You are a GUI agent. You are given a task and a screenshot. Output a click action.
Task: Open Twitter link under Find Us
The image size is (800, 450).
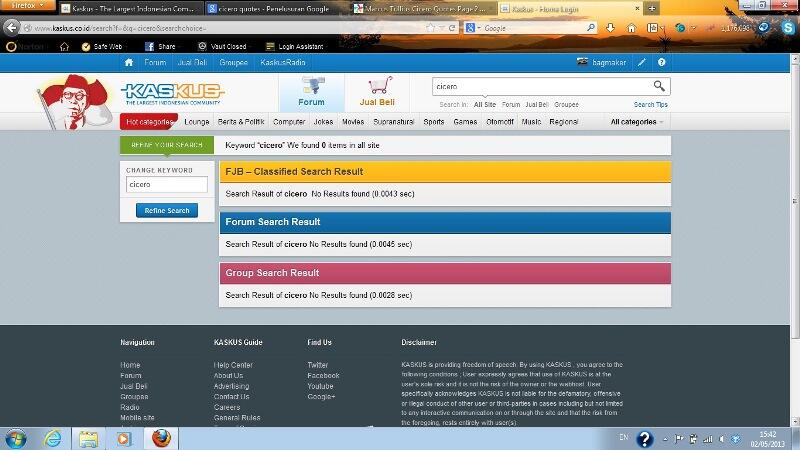pos(317,365)
